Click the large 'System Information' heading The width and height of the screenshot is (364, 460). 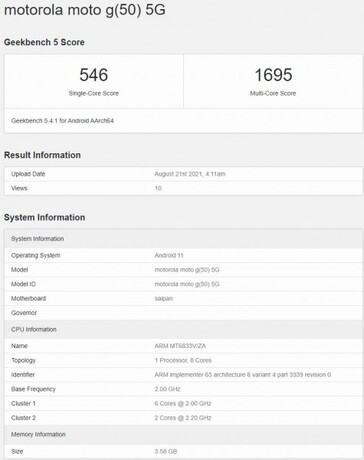44,217
